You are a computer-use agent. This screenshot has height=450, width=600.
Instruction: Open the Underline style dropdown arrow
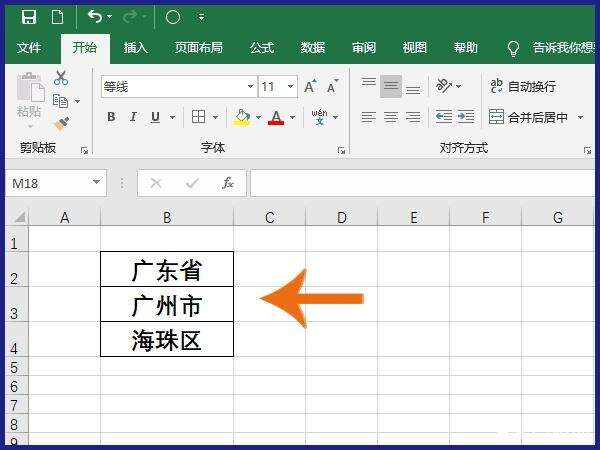click(x=172, y=117)
